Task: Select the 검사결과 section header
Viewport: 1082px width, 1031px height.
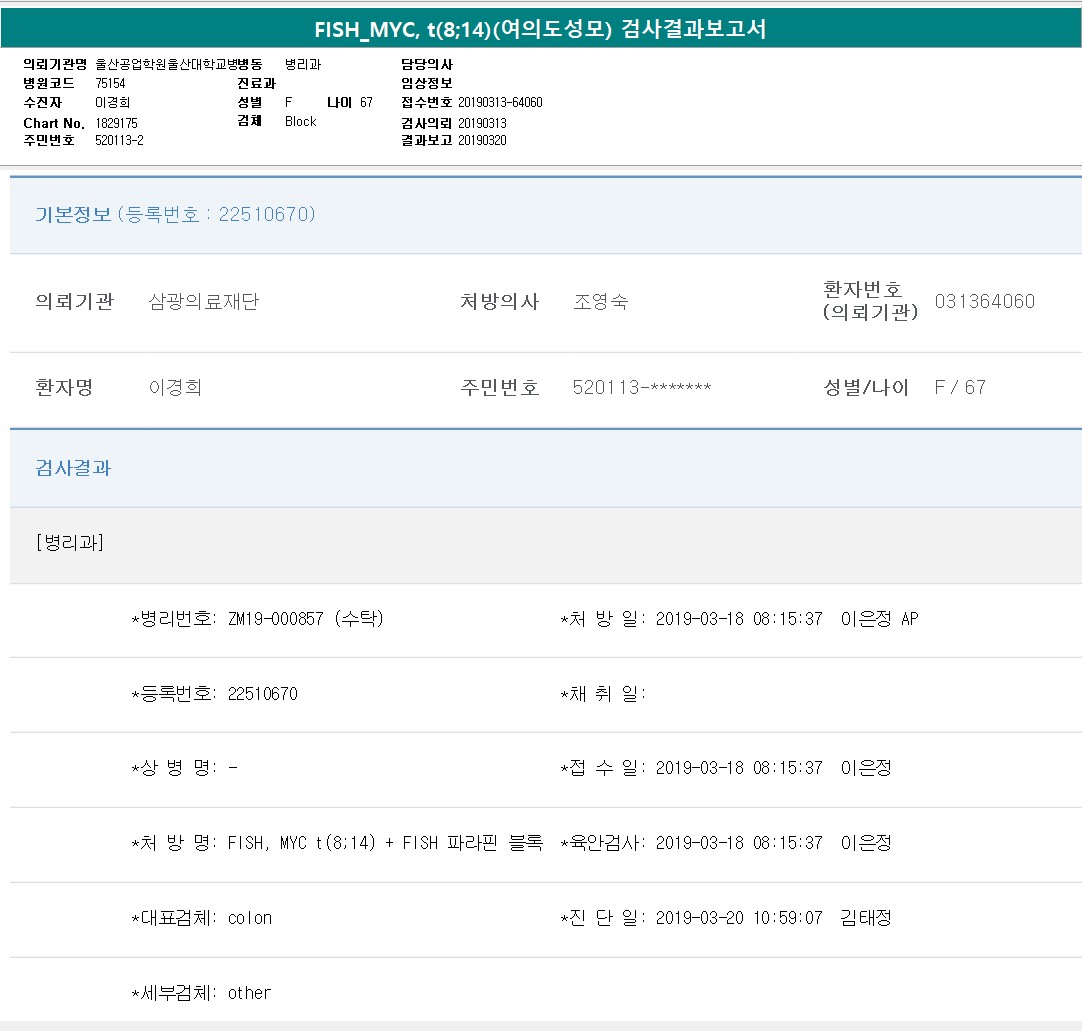Action: (73, 467)
